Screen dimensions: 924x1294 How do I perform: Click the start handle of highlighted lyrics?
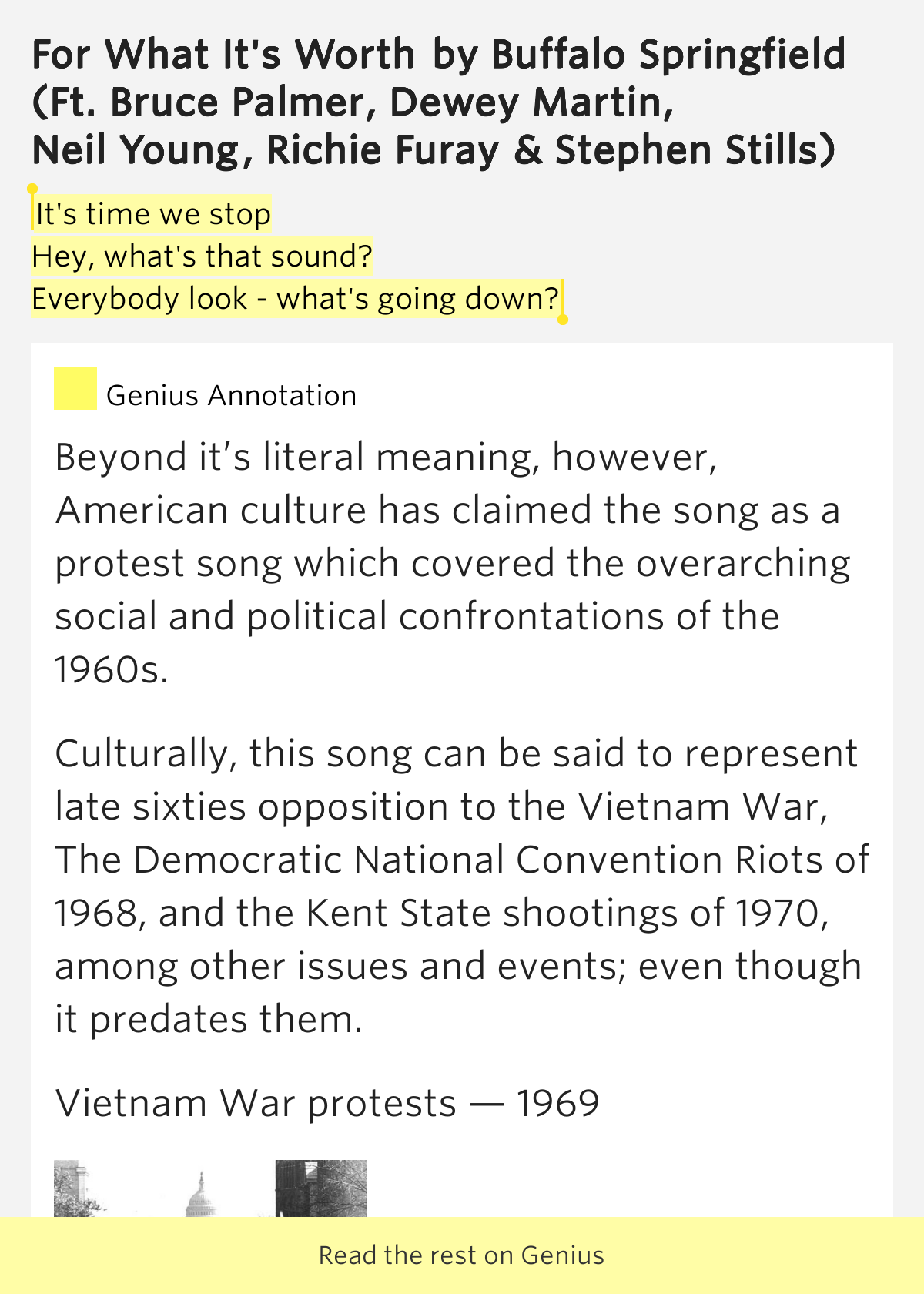tap(32, 189)
